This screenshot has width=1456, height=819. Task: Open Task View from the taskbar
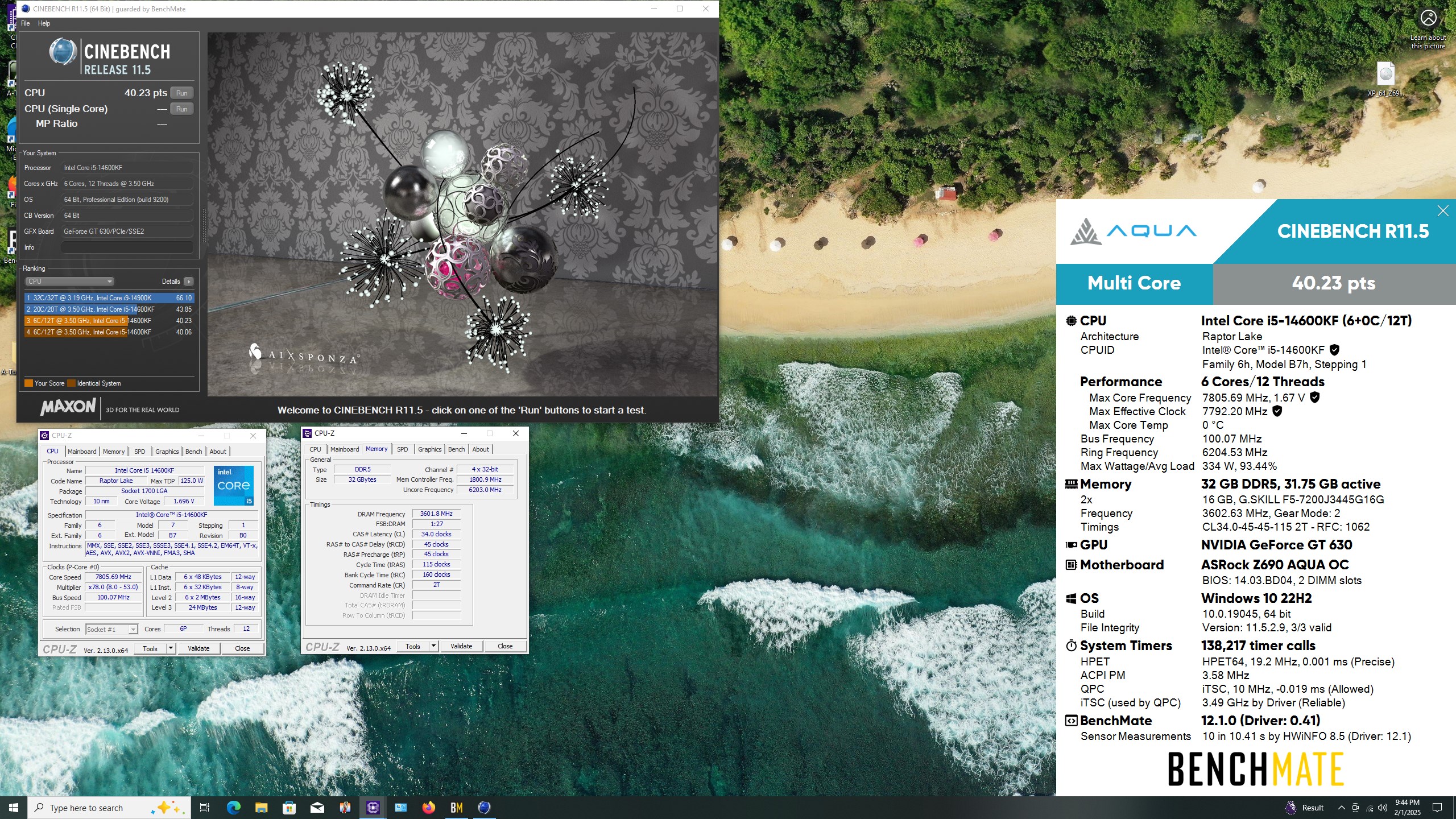(x=205, y=808)
